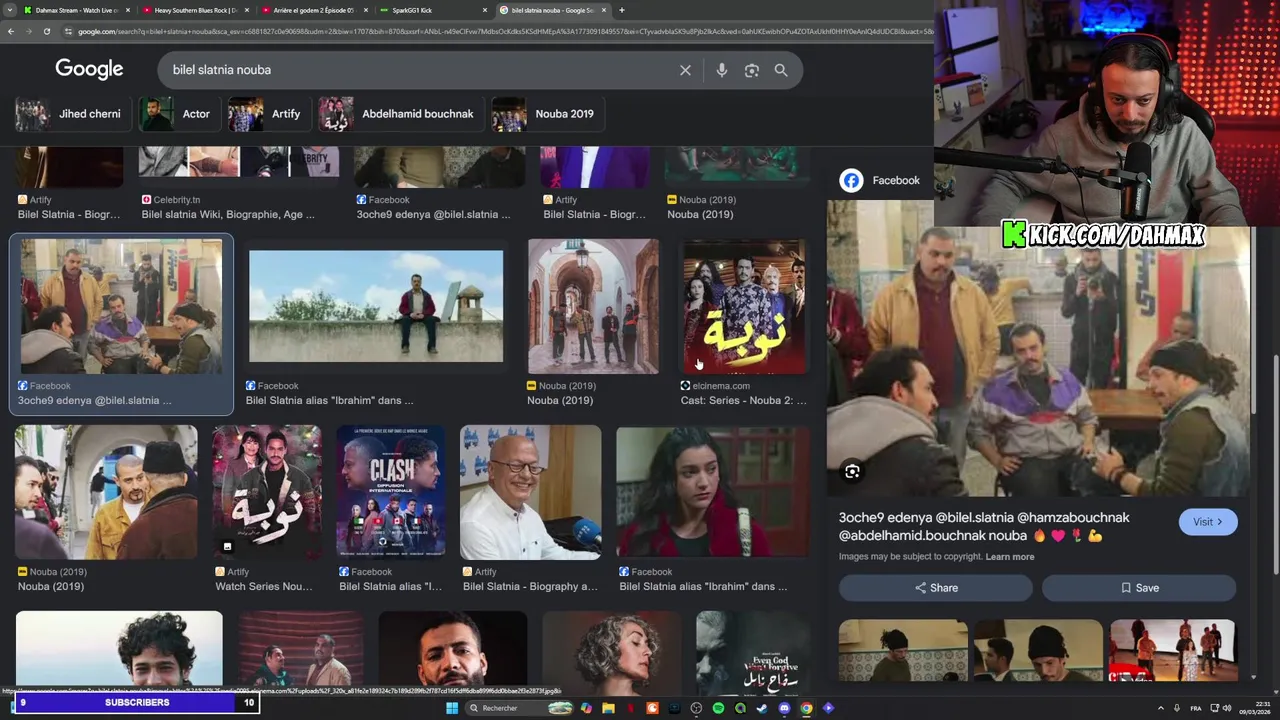Open the second related image in preview panel
Screen dimensions: 1280x720
coord(1038,650)
